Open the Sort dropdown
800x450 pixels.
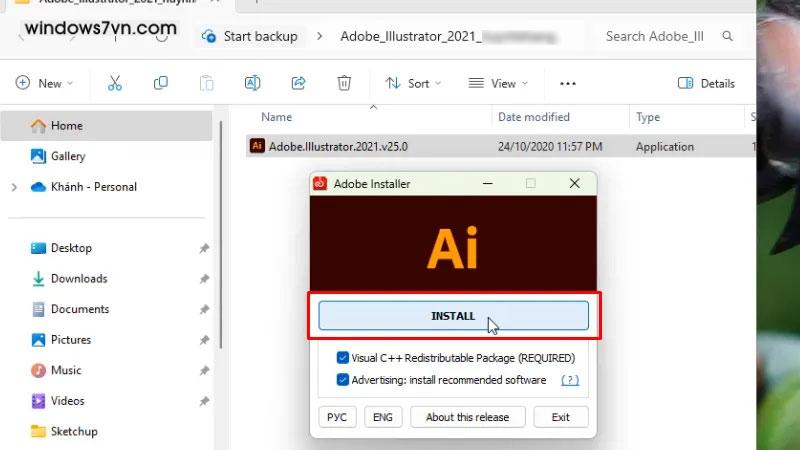(x=413, y=83)
